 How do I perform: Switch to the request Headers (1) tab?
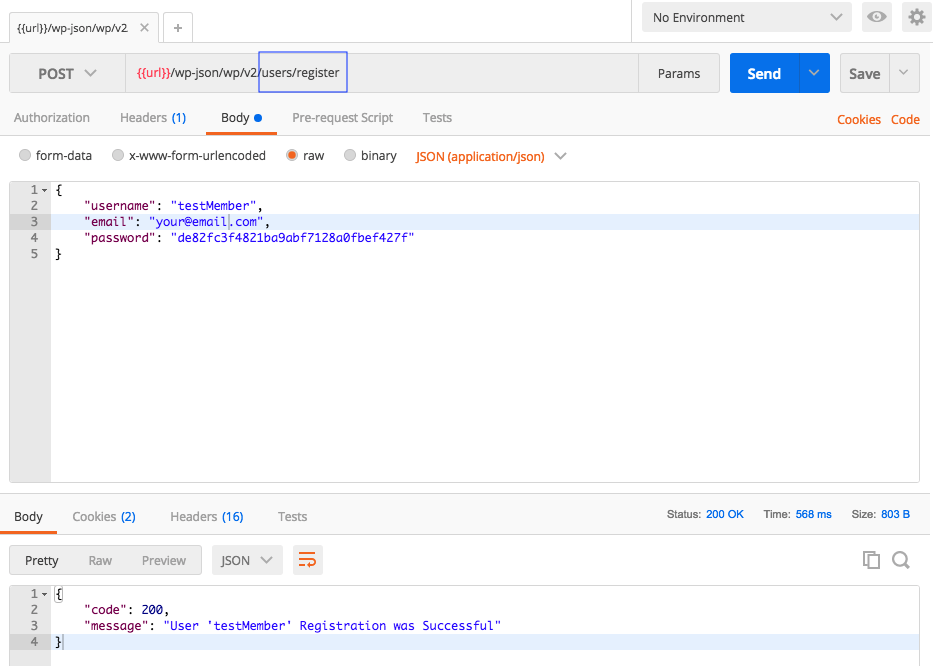[153, 118]
